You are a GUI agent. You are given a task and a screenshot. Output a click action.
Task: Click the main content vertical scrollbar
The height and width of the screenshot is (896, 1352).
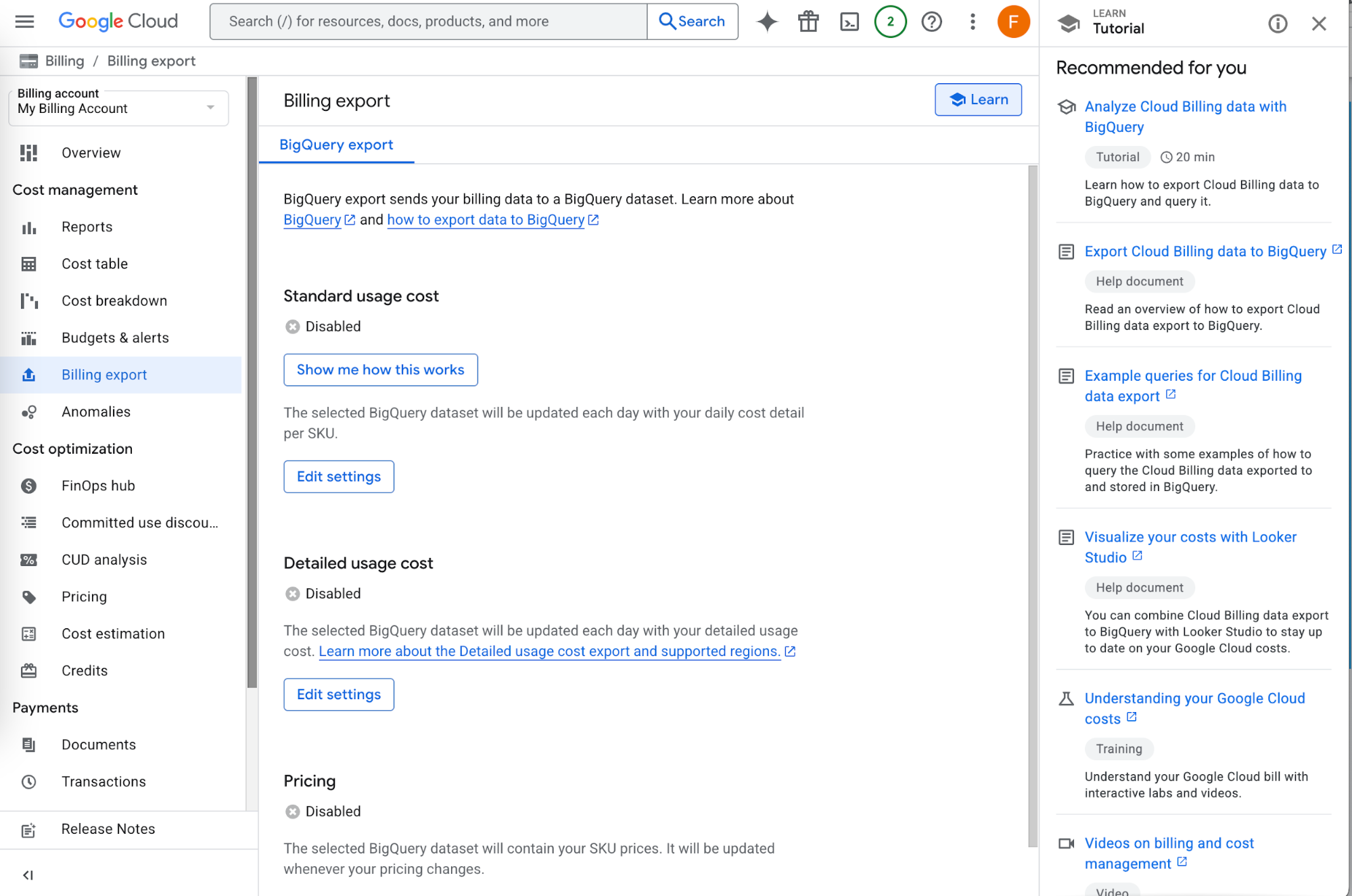click(1032, 506)
